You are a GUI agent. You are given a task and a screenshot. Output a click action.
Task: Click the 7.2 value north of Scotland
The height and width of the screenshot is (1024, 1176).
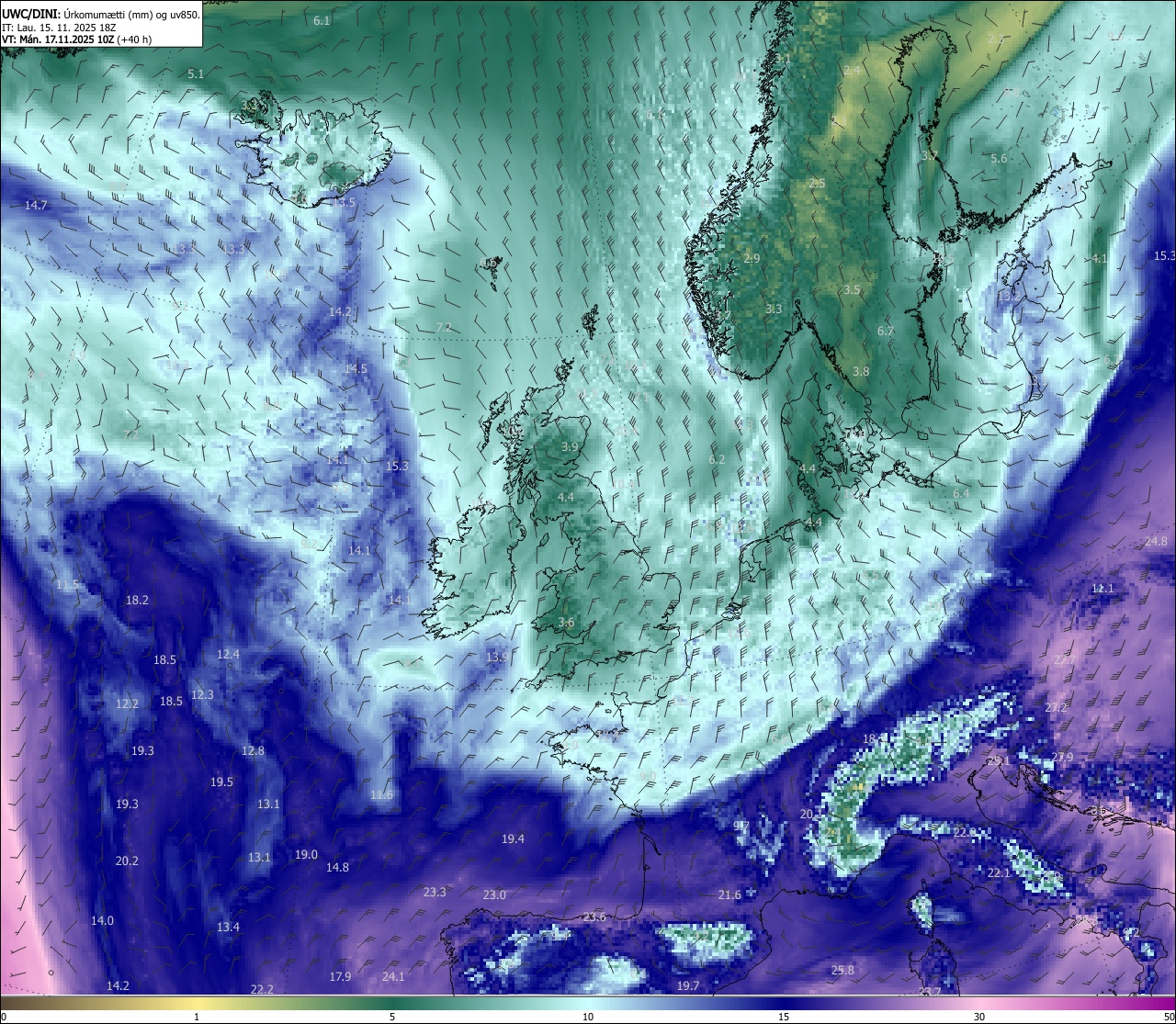(x=444, y=327)
